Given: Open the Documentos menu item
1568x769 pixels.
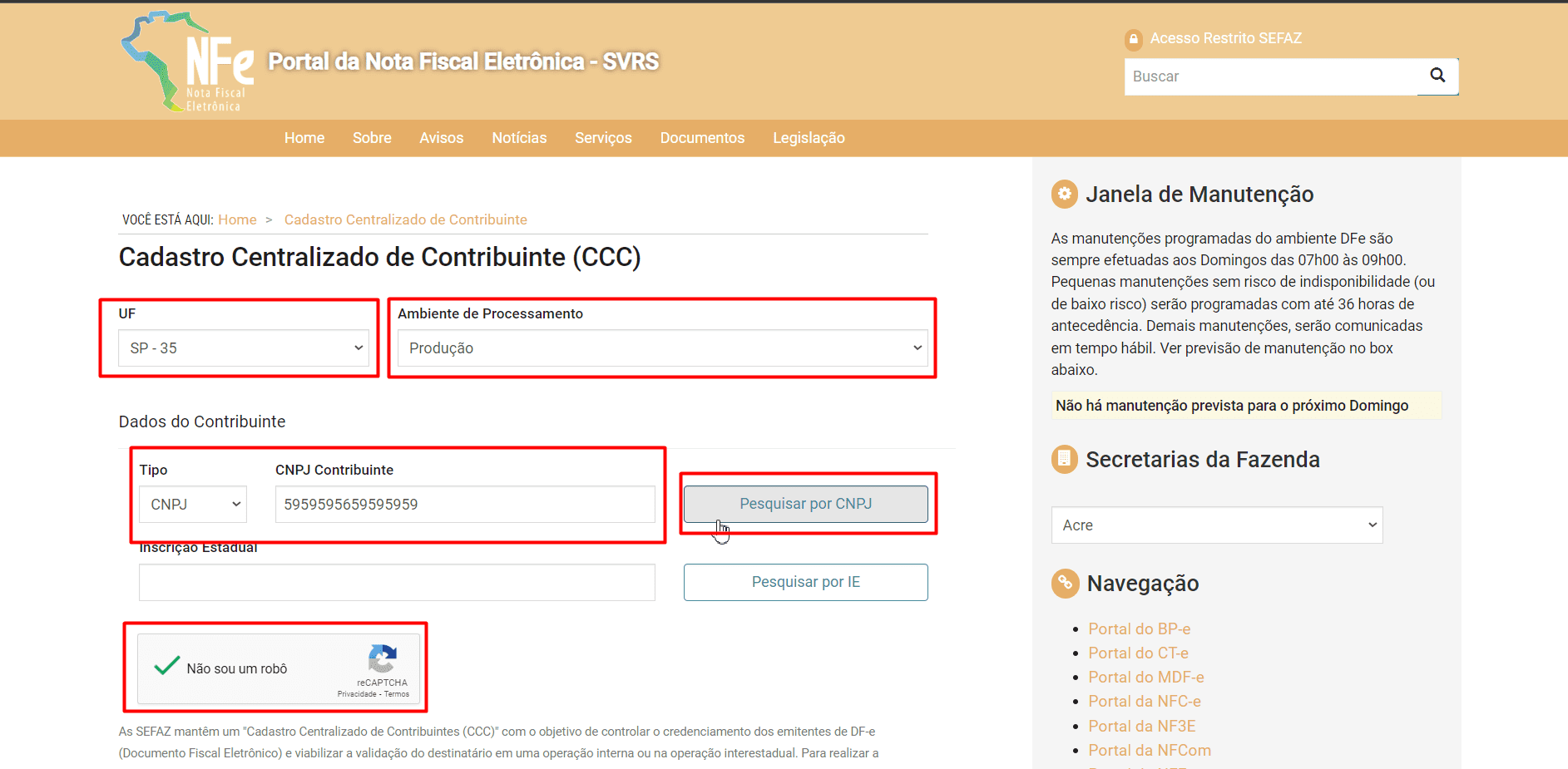Looking at the screenshot, I should point(702,138).
